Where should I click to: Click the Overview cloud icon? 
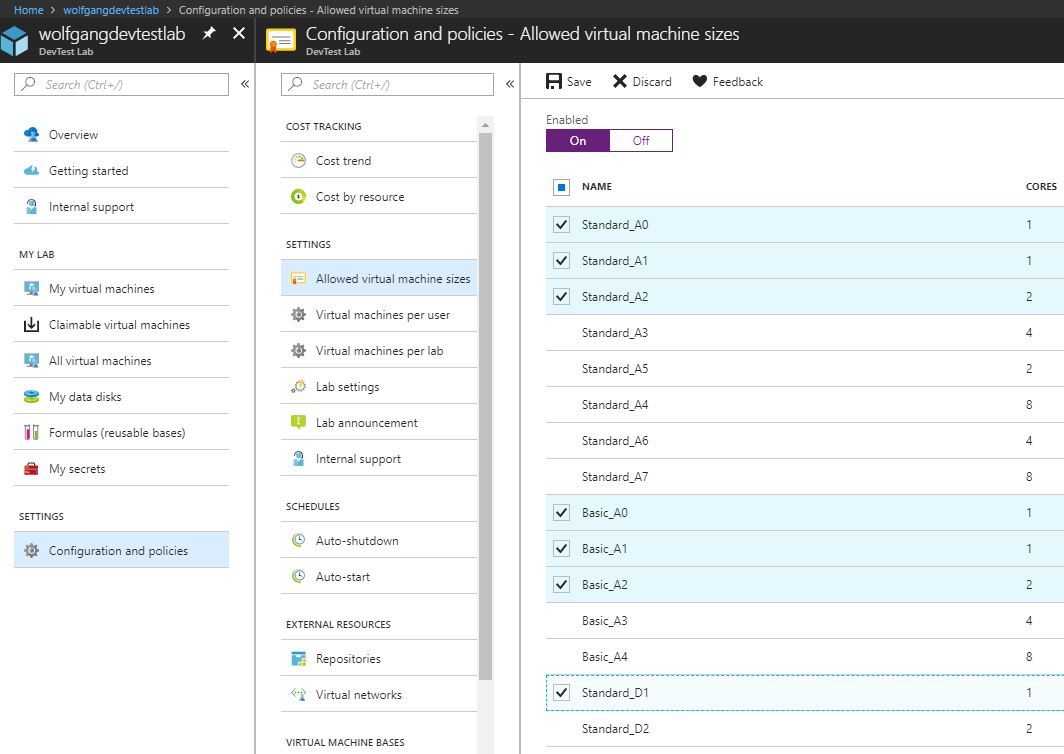point(31,134)
